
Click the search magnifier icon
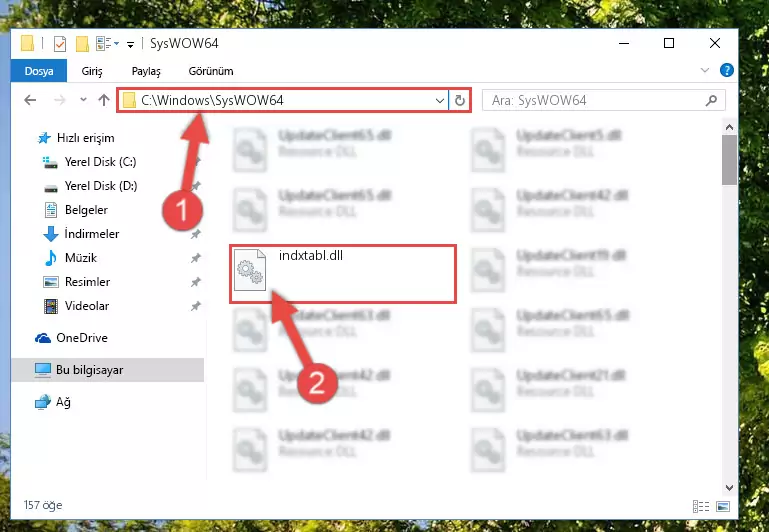click(711, 101)
